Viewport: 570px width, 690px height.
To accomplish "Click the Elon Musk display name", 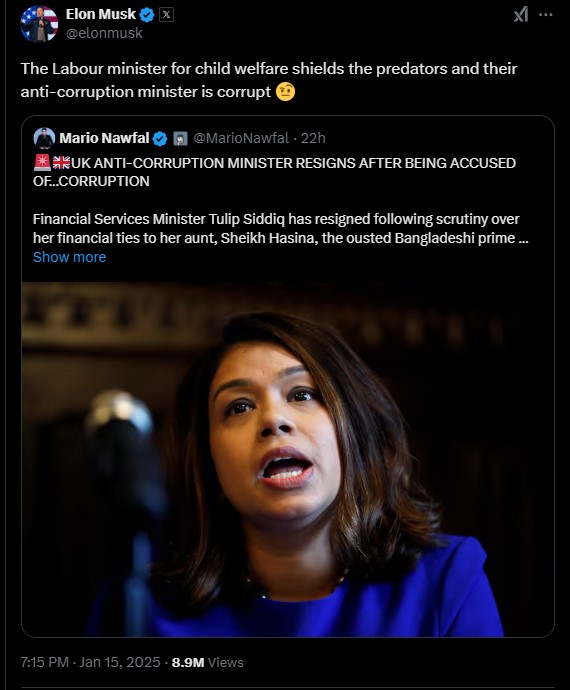I will [x=100, y=14].
